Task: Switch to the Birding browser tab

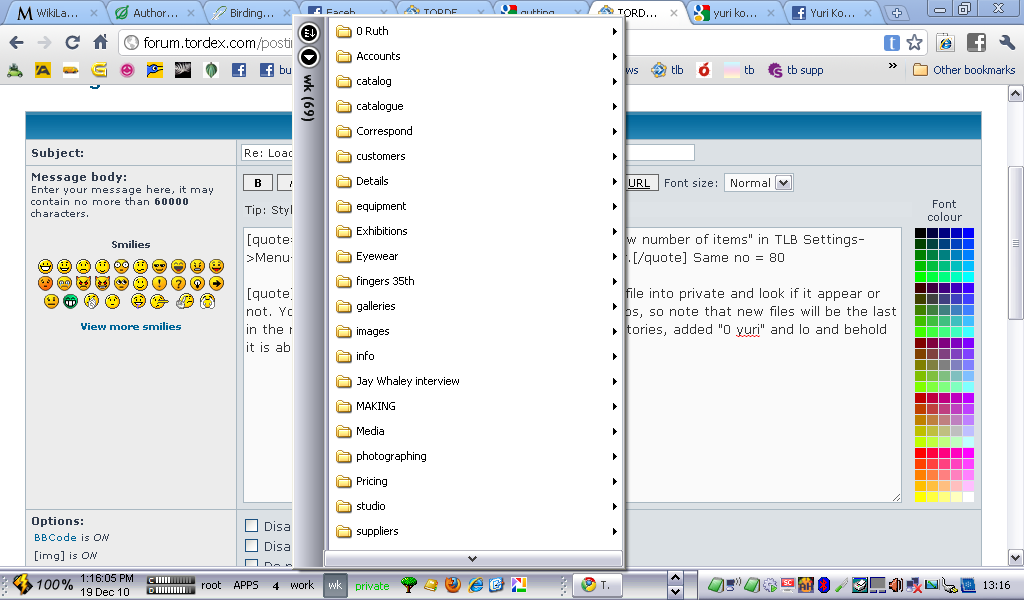Action: (x=250, y=13)
